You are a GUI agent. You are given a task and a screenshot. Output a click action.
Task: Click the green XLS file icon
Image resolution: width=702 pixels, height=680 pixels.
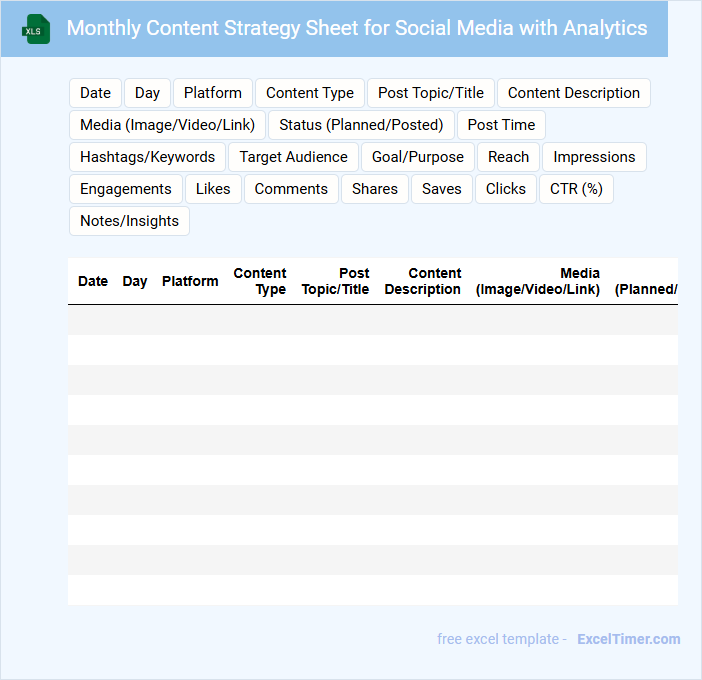pos(36,29)
